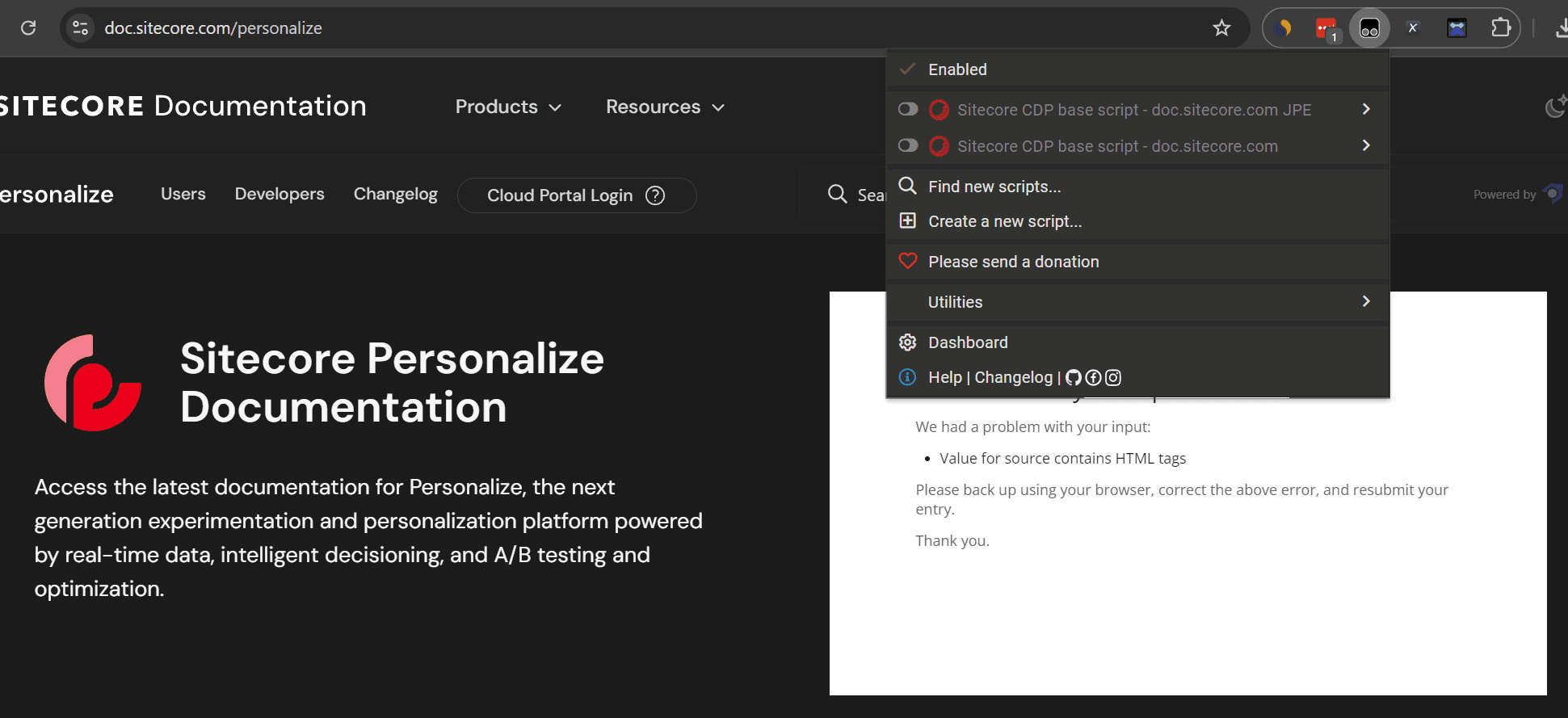Open the downloads arrow icon
This screenshot has width=1568, height=718.
[1561, 28]
